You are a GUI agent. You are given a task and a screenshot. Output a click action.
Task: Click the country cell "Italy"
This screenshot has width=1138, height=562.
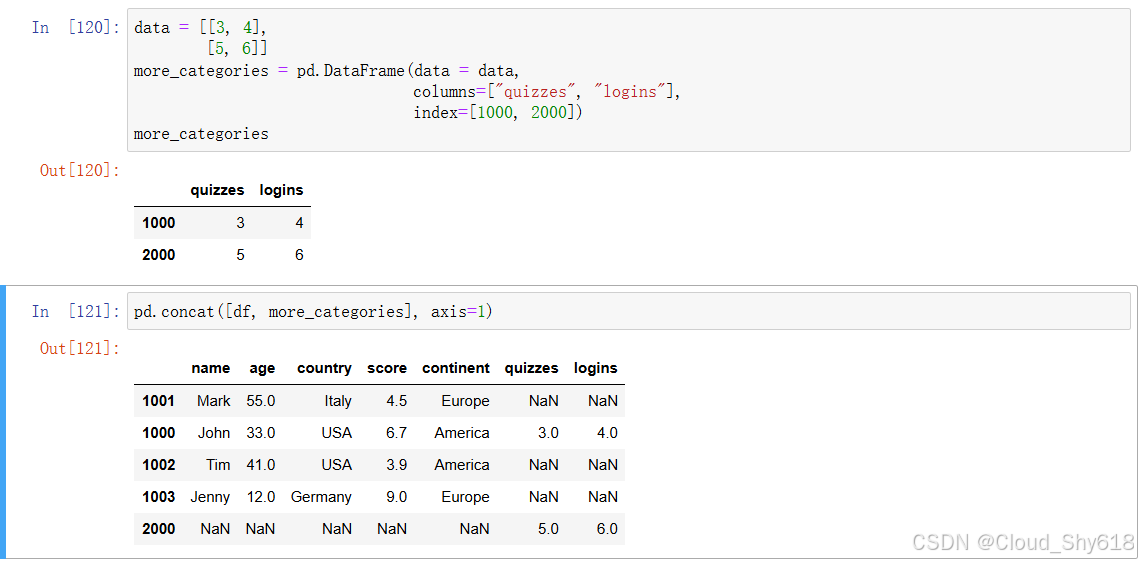coord(338,401)
